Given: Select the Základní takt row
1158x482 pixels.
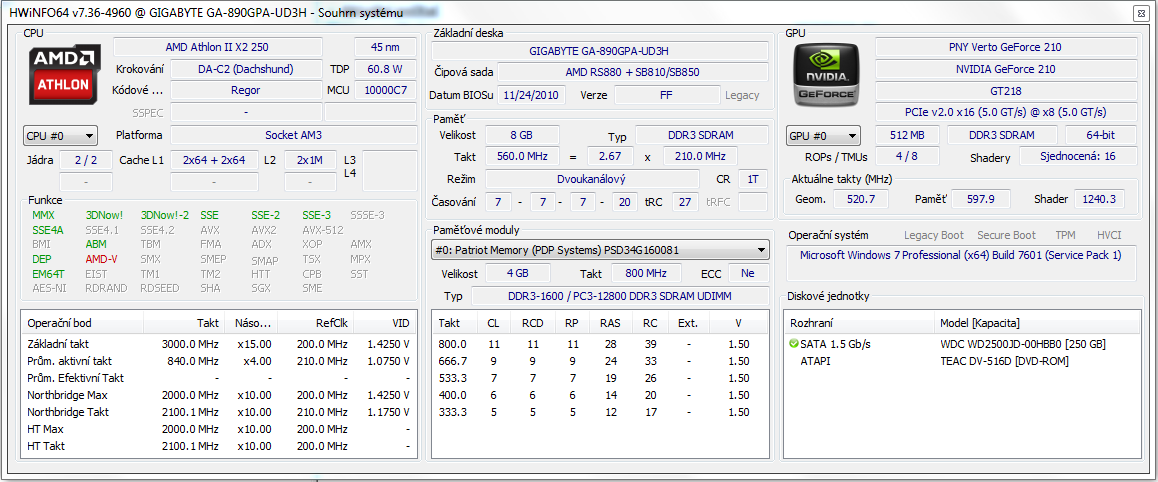Looking at the screenshot, I should pos(62,344).
